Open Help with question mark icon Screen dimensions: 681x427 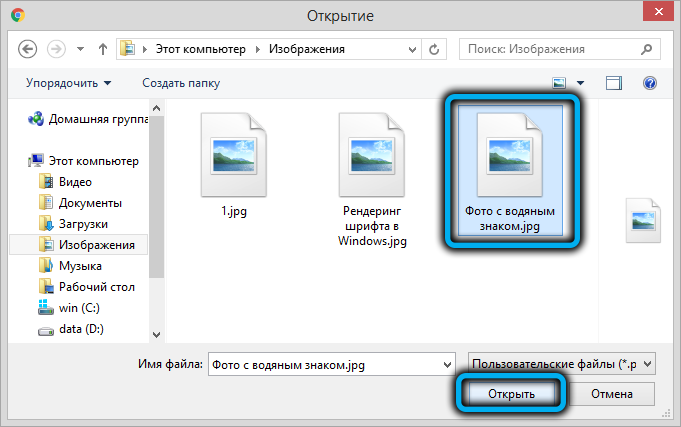tap(650, 83)
